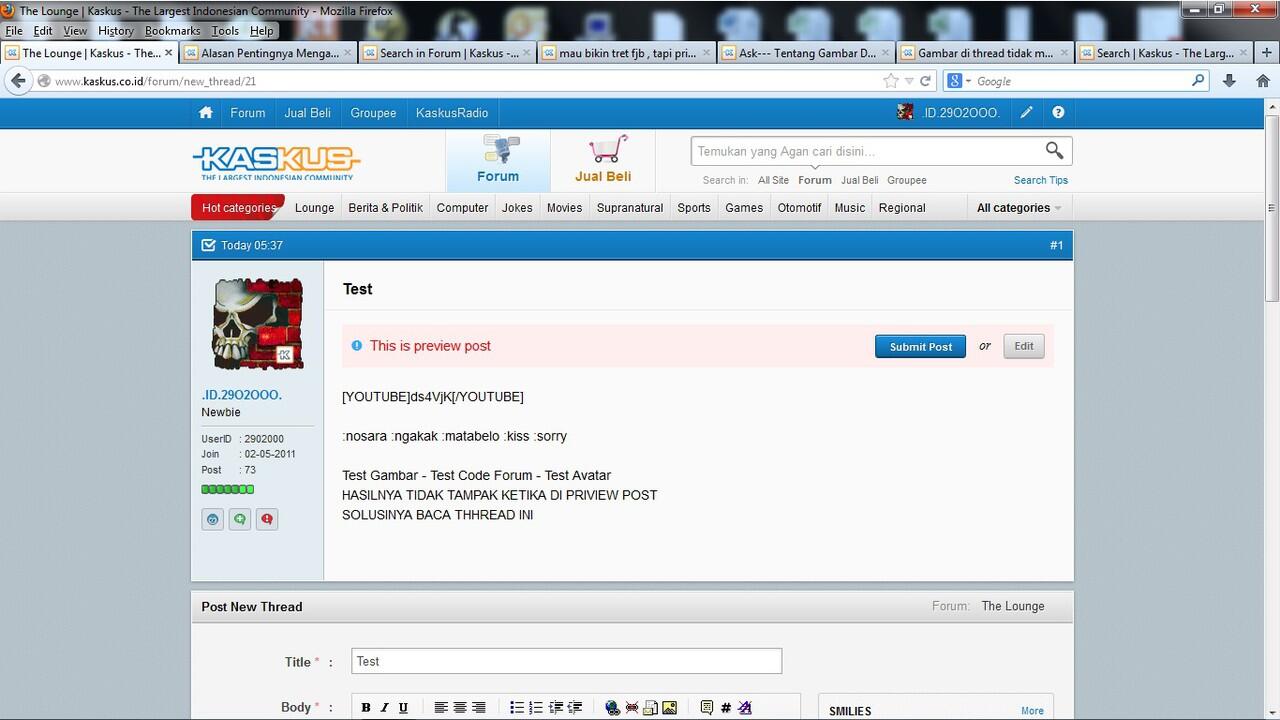Image resolution: width=1280 pixels, height=720 pixels.
Task: Open Firefox home page icon
Action: tap(1262, 81)
